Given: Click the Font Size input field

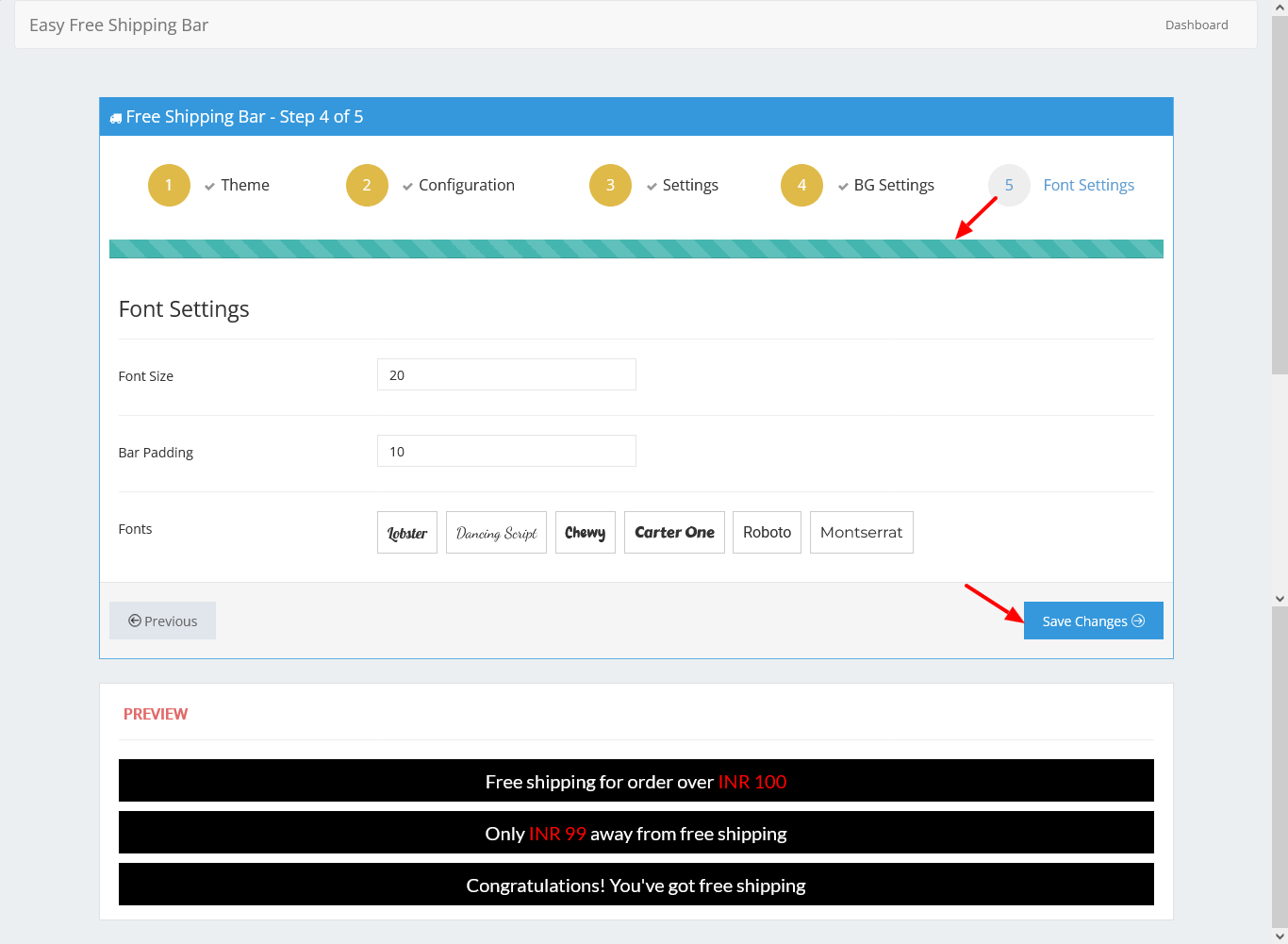Looking at the screenshot, I should 506,374.
